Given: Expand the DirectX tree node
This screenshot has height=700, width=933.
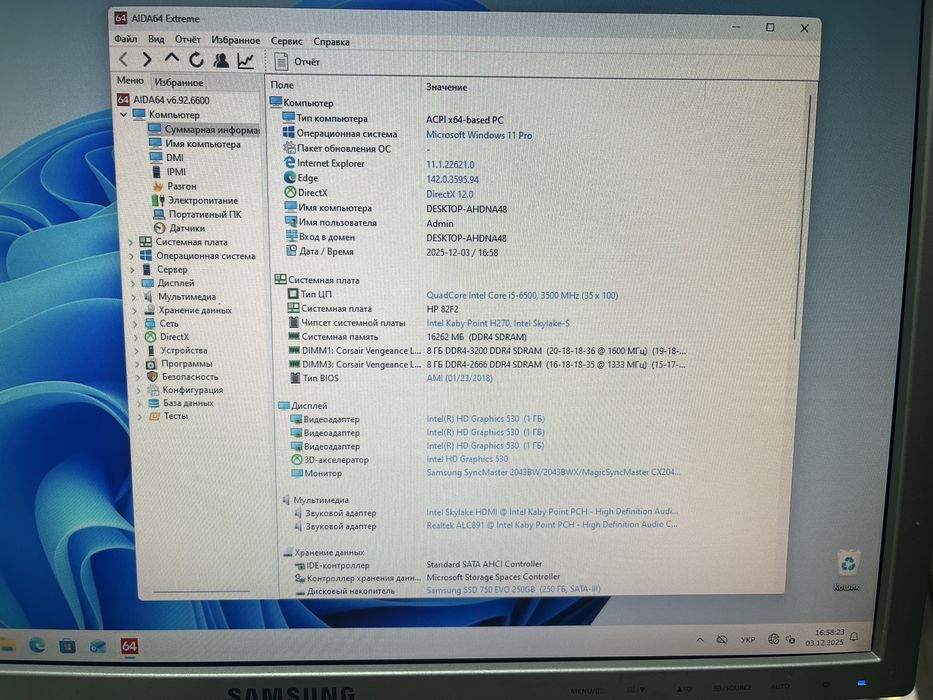Looking at the screenshot, I should pyautogui.click(x=136, y=337).
